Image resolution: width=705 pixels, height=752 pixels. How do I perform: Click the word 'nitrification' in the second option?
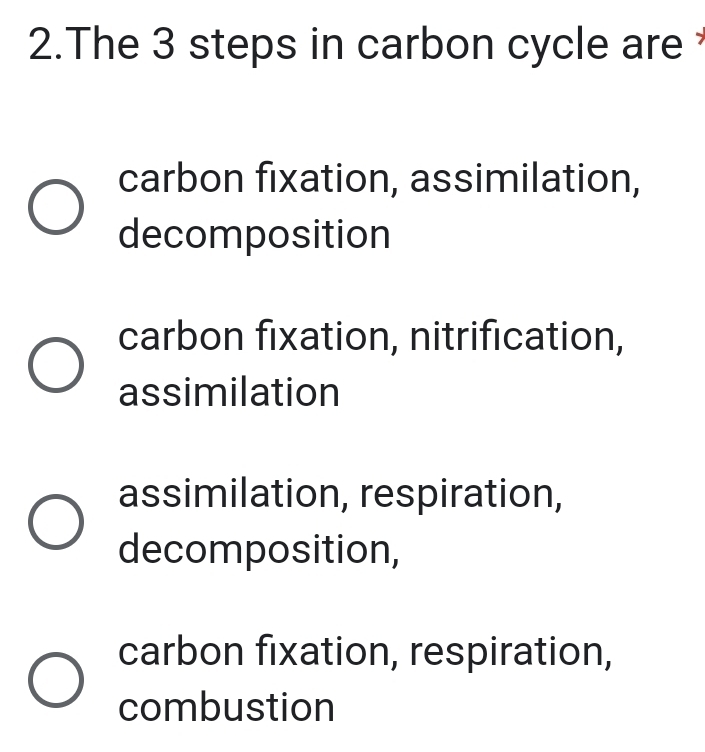pos(517,337)
